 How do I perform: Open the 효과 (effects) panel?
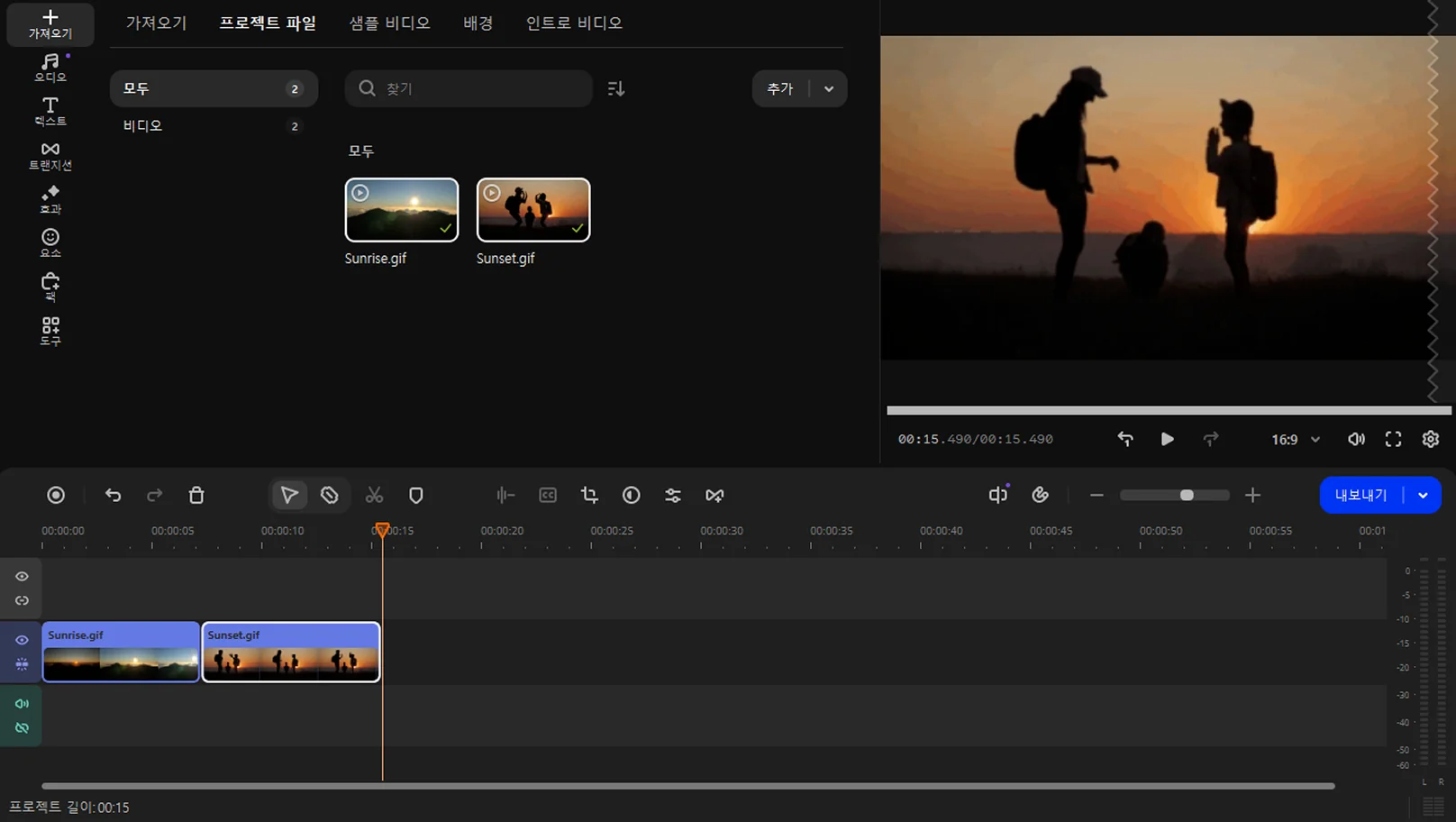pos(50,199)
